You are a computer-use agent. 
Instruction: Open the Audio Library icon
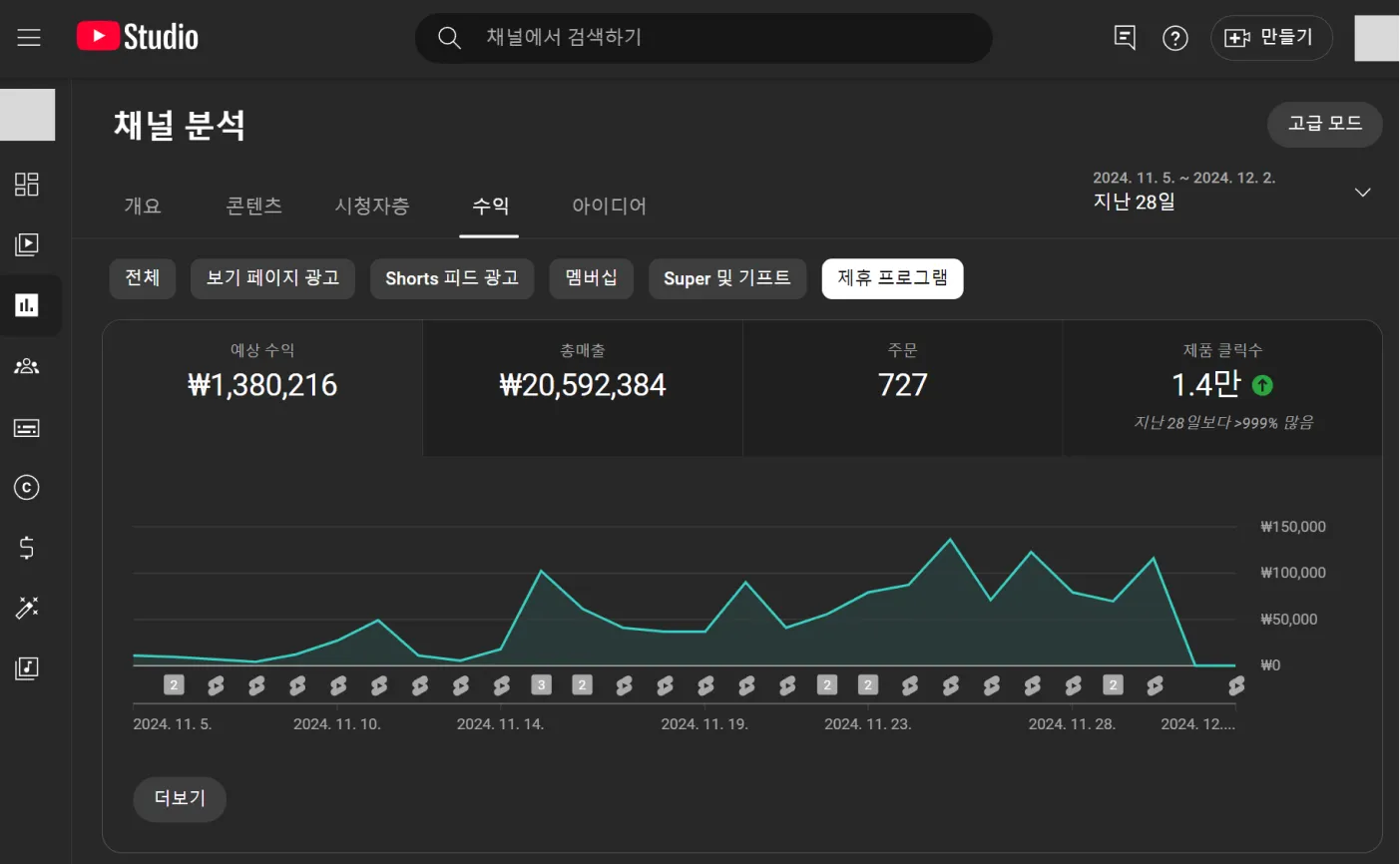(x=27, y=668)
